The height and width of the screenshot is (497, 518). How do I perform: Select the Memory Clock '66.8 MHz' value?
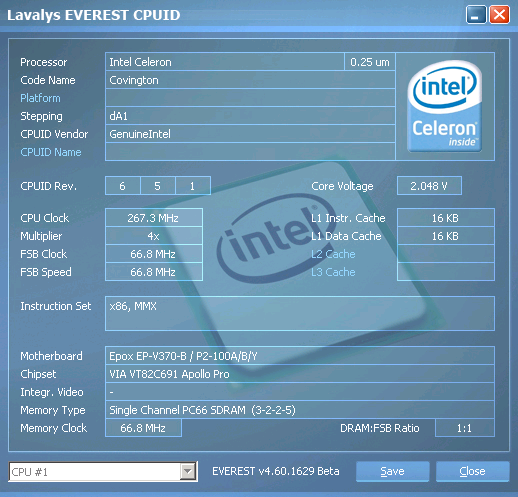click(x=143, y=428)
